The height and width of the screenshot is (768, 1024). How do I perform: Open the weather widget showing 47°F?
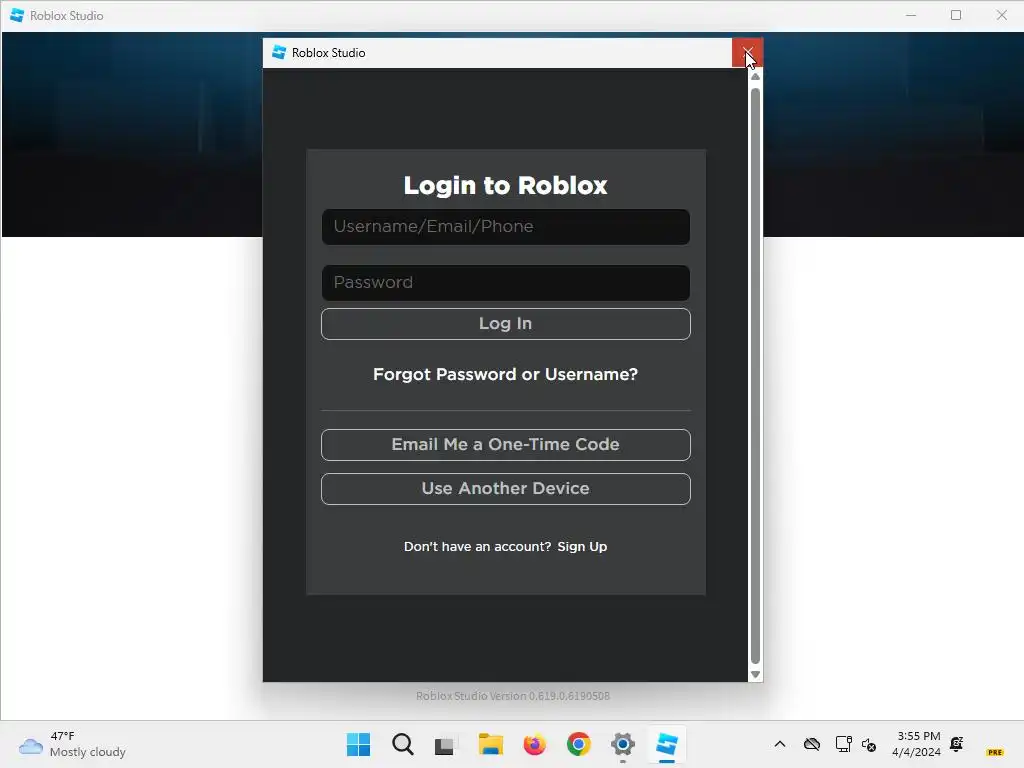pyautogui.click(x=72, y=744)
